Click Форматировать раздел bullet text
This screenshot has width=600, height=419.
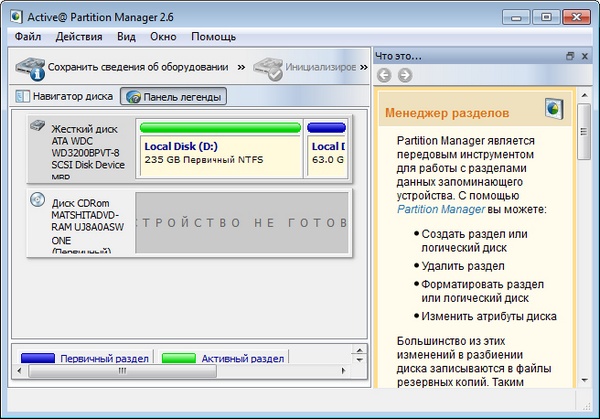483,291
